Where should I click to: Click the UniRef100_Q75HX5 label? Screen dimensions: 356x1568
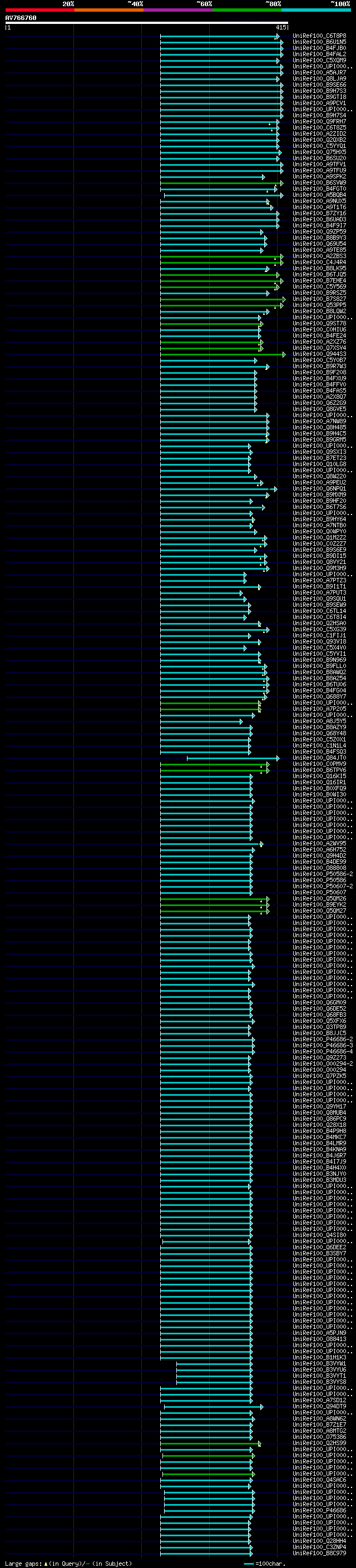tap(319, 152)
